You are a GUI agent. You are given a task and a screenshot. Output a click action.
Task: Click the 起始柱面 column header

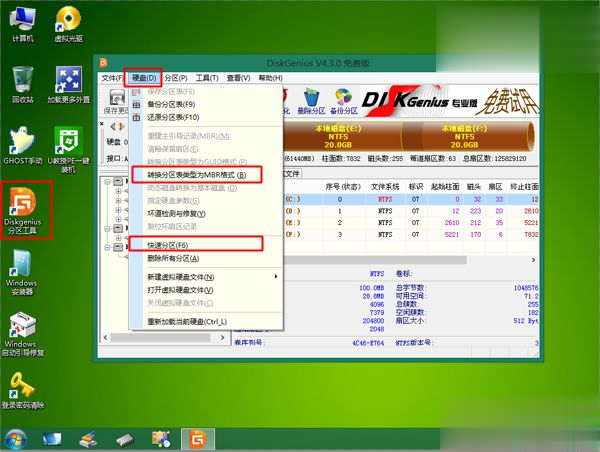coord(445,187)
